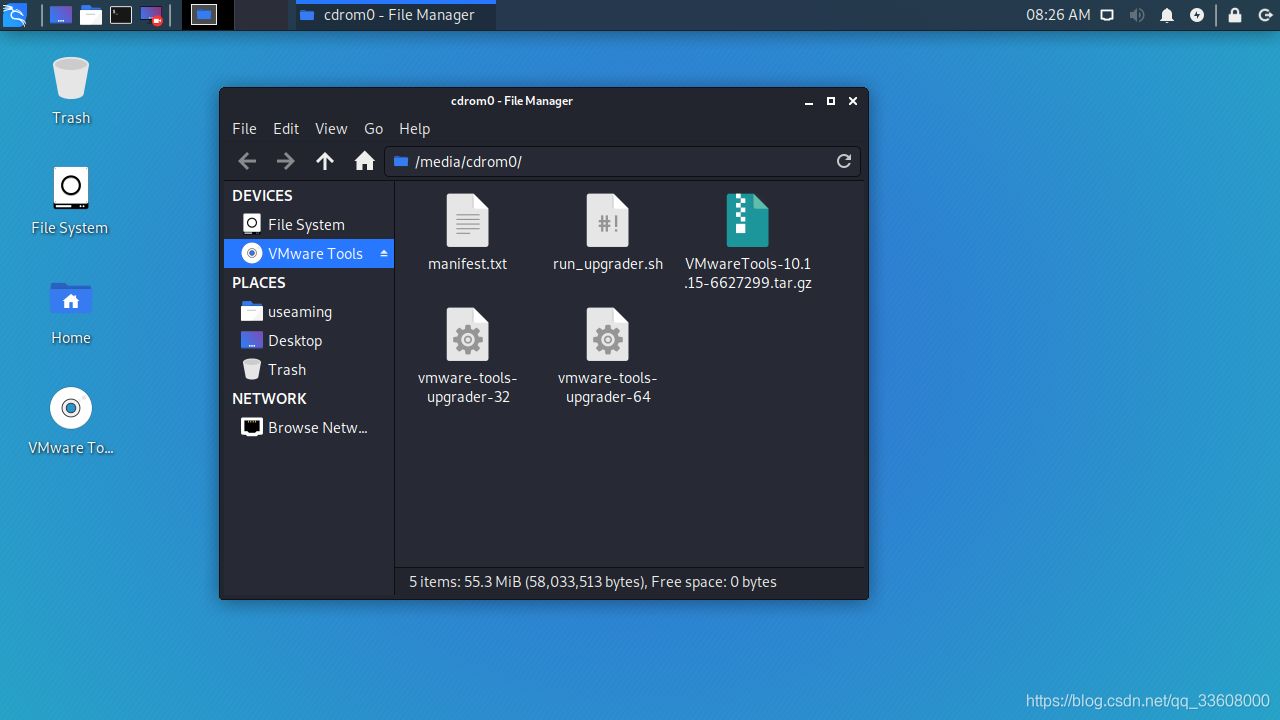Select cdrom0 - File Manager taskbar button
This screenshot has height=720, width=1280.
point(395,15)
